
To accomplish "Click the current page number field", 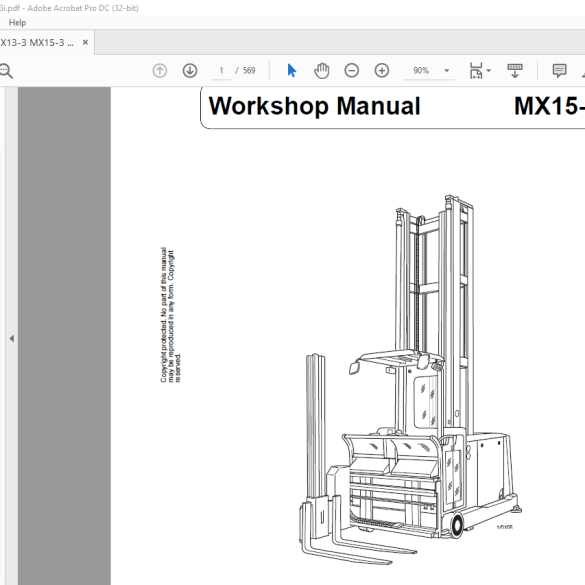I will [x=221, y=71].
